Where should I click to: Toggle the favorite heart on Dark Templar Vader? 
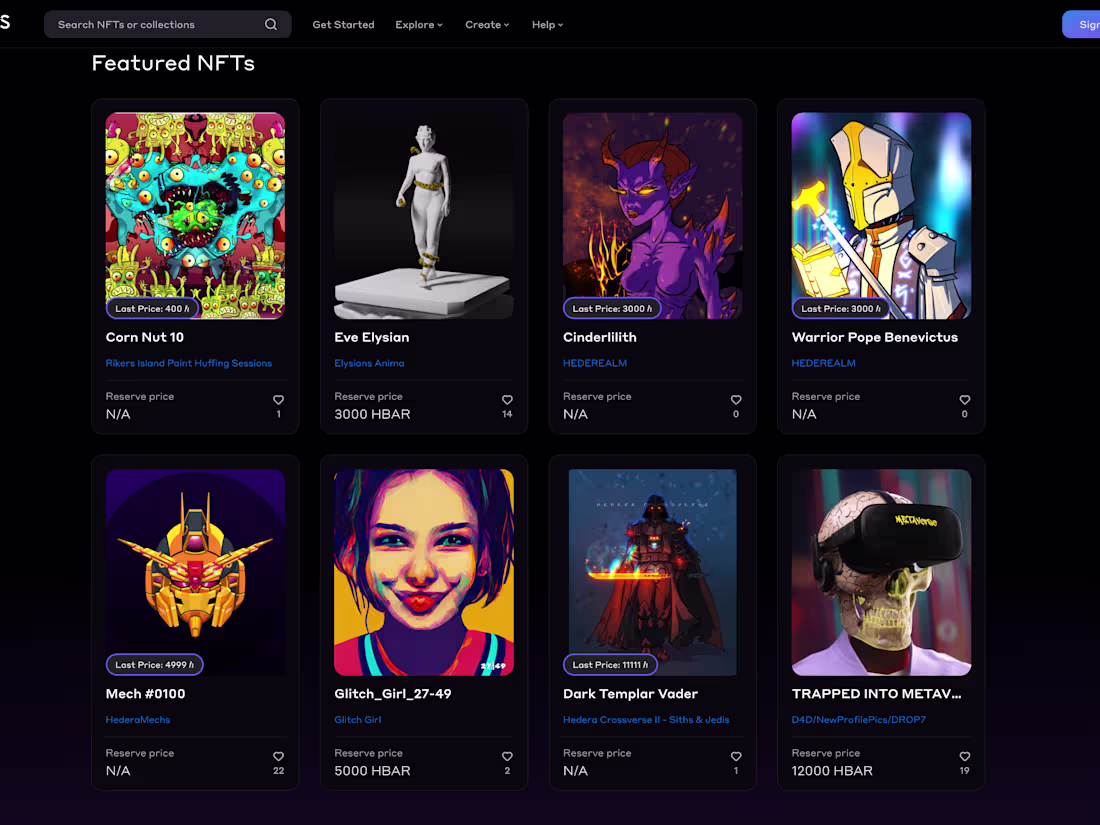[x=736, y=756]
